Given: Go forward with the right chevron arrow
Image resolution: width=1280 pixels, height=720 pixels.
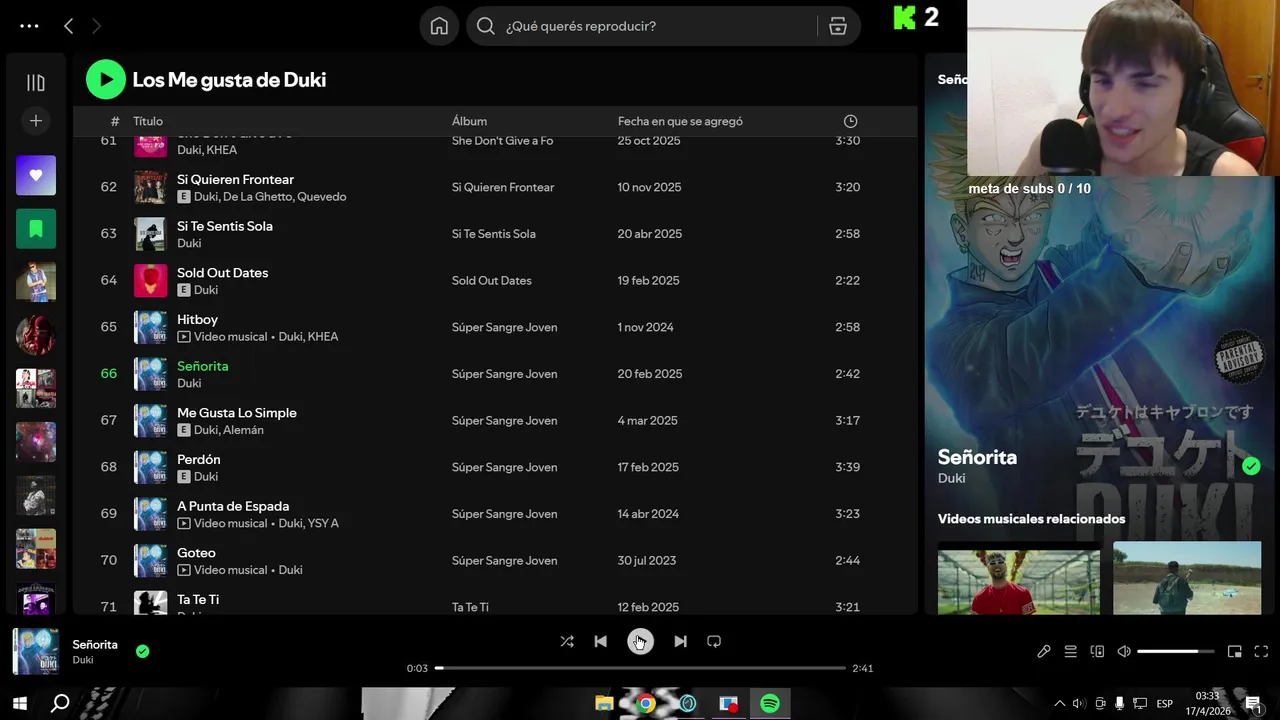Looking at the screenshot, I should click(x=96, y=26).
